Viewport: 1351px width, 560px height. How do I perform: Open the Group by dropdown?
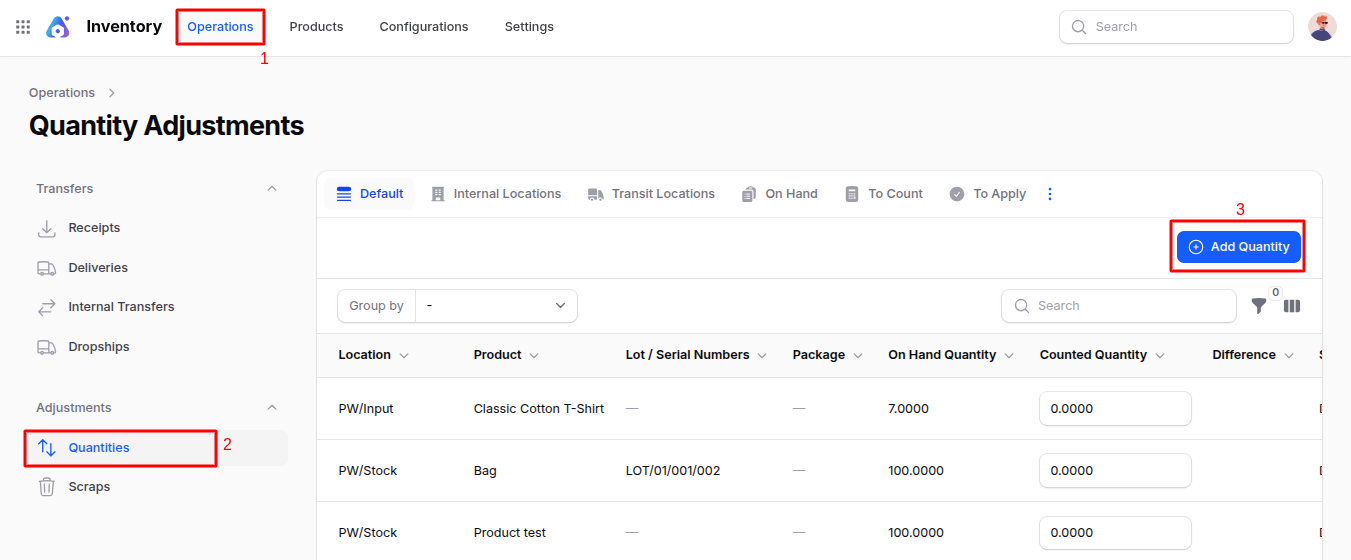tap(496, 306)
